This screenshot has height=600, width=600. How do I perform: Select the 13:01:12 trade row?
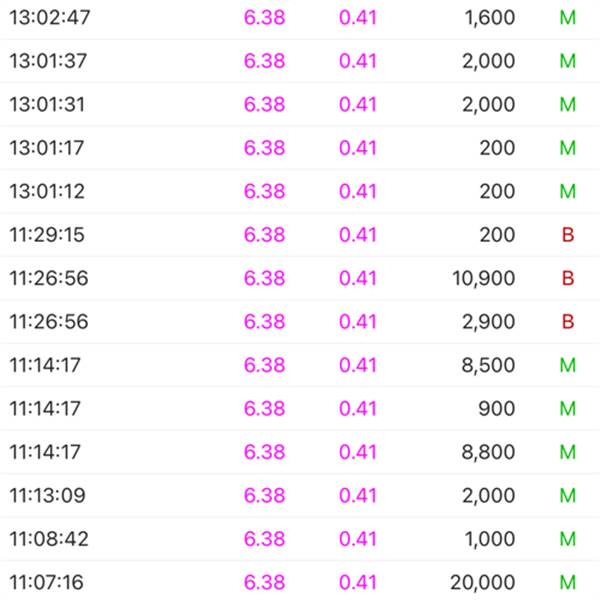pyautogui.click(x=300, y=191)
